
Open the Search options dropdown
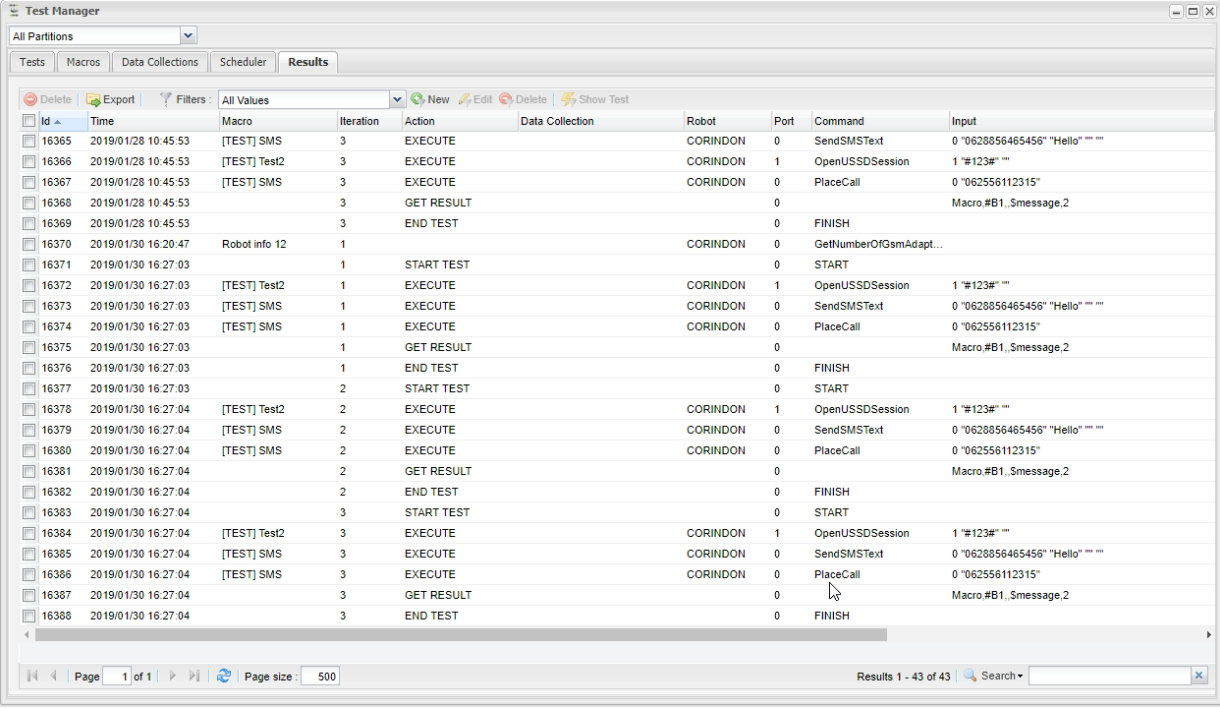point(1001,677)
